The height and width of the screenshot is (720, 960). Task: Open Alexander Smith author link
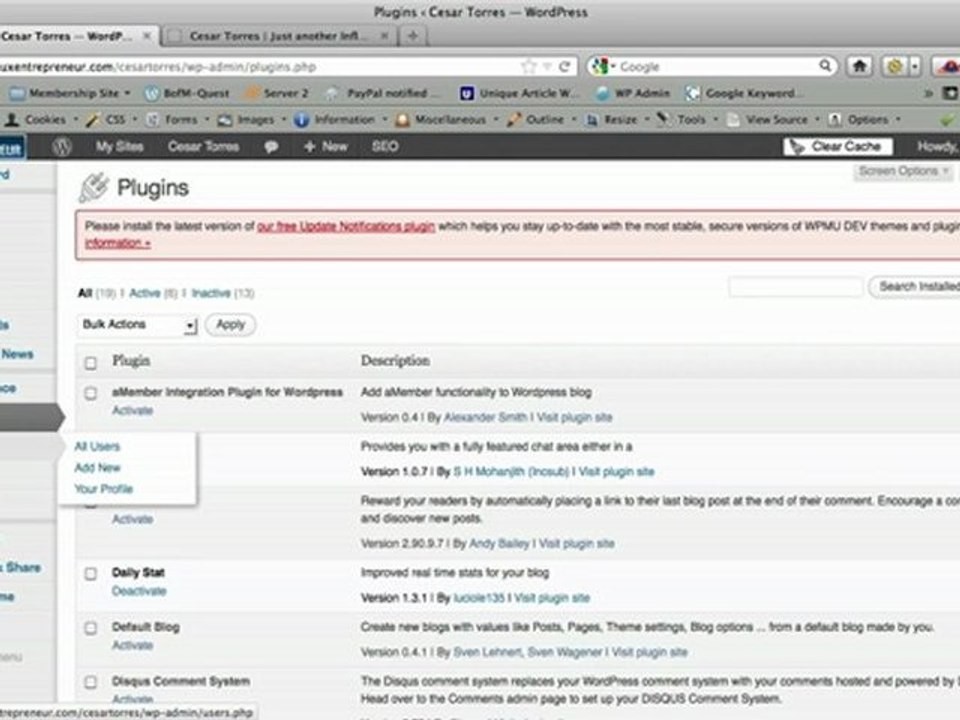click(485, 418)
